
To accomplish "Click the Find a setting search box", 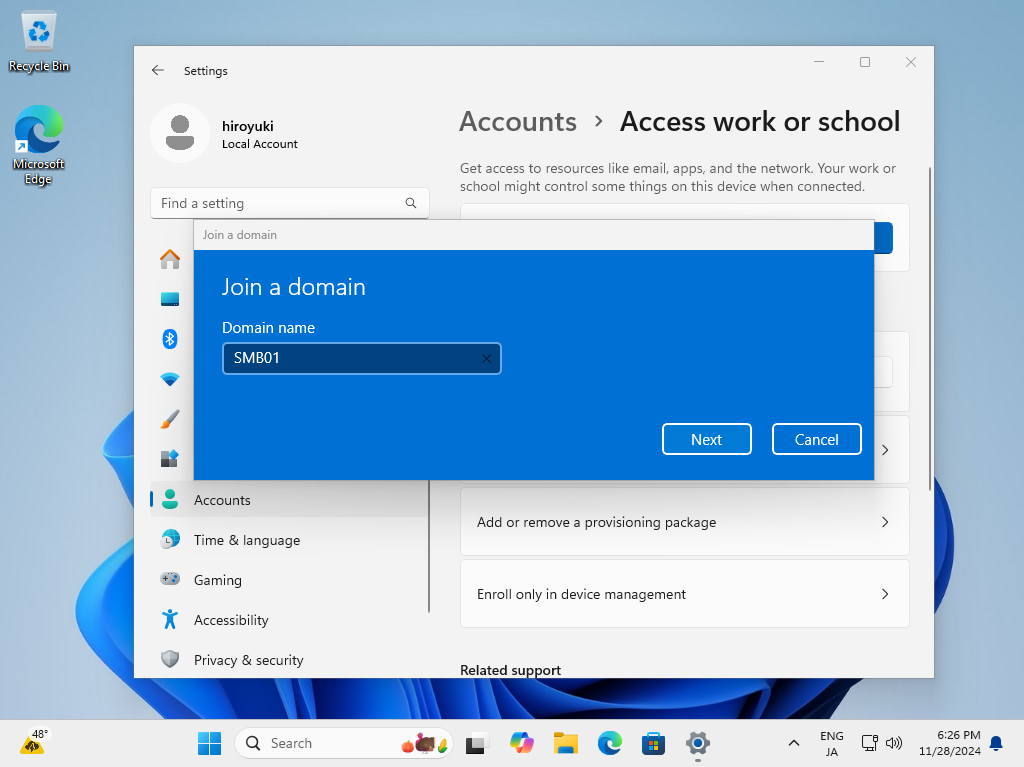I will pyautogui.click(x=280, y=203).
